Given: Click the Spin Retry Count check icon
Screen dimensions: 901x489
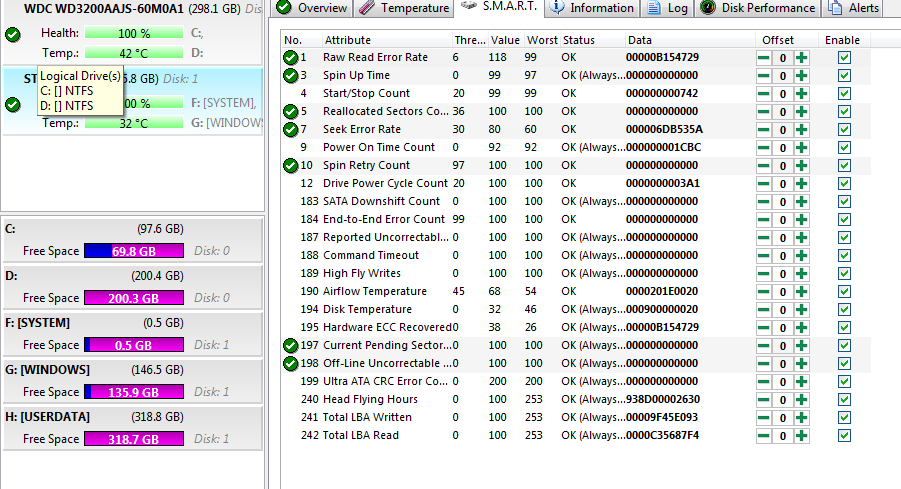Looking at the screenshot, I should 290,165.
